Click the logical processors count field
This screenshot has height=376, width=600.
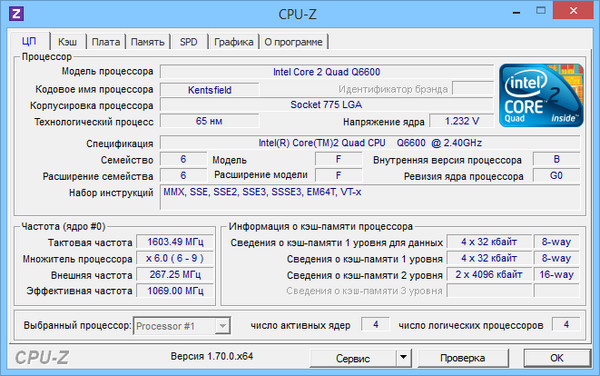(566, 325)
